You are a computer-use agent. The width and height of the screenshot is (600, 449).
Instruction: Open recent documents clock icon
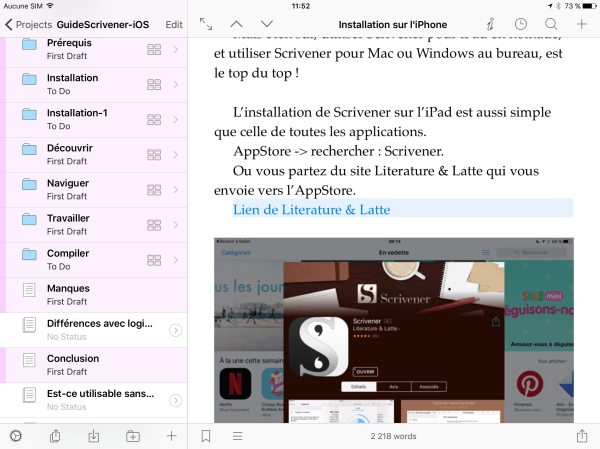click(x=520, y=24)
